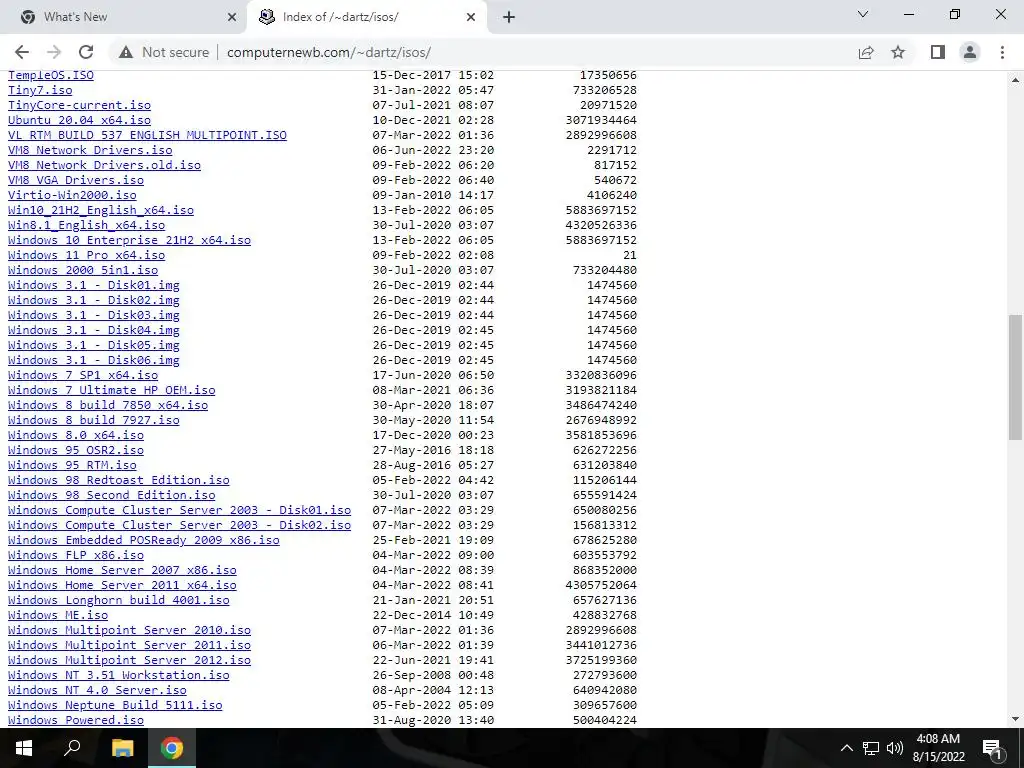Switch to the What's New tab
The height and width of the screenshot is (768, 1024).
[123, 17]
